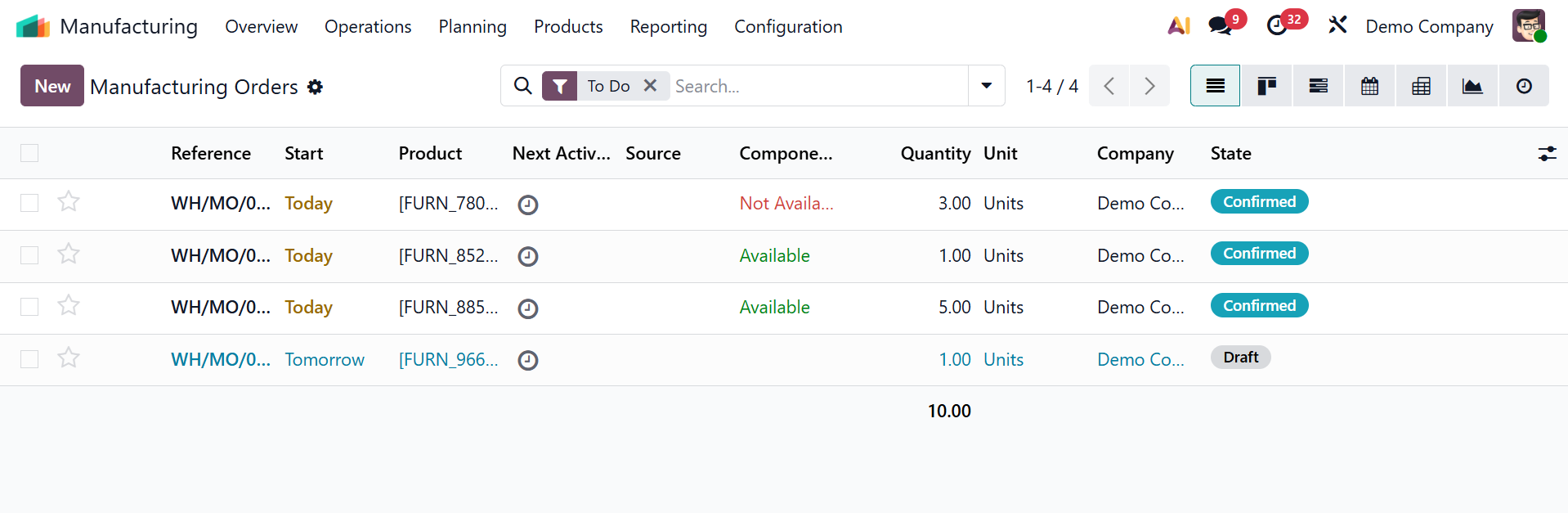The image size is (1568, 513).
Task: Open the Calendar view
Action: pyautogui.click(x=1369, y=86)
